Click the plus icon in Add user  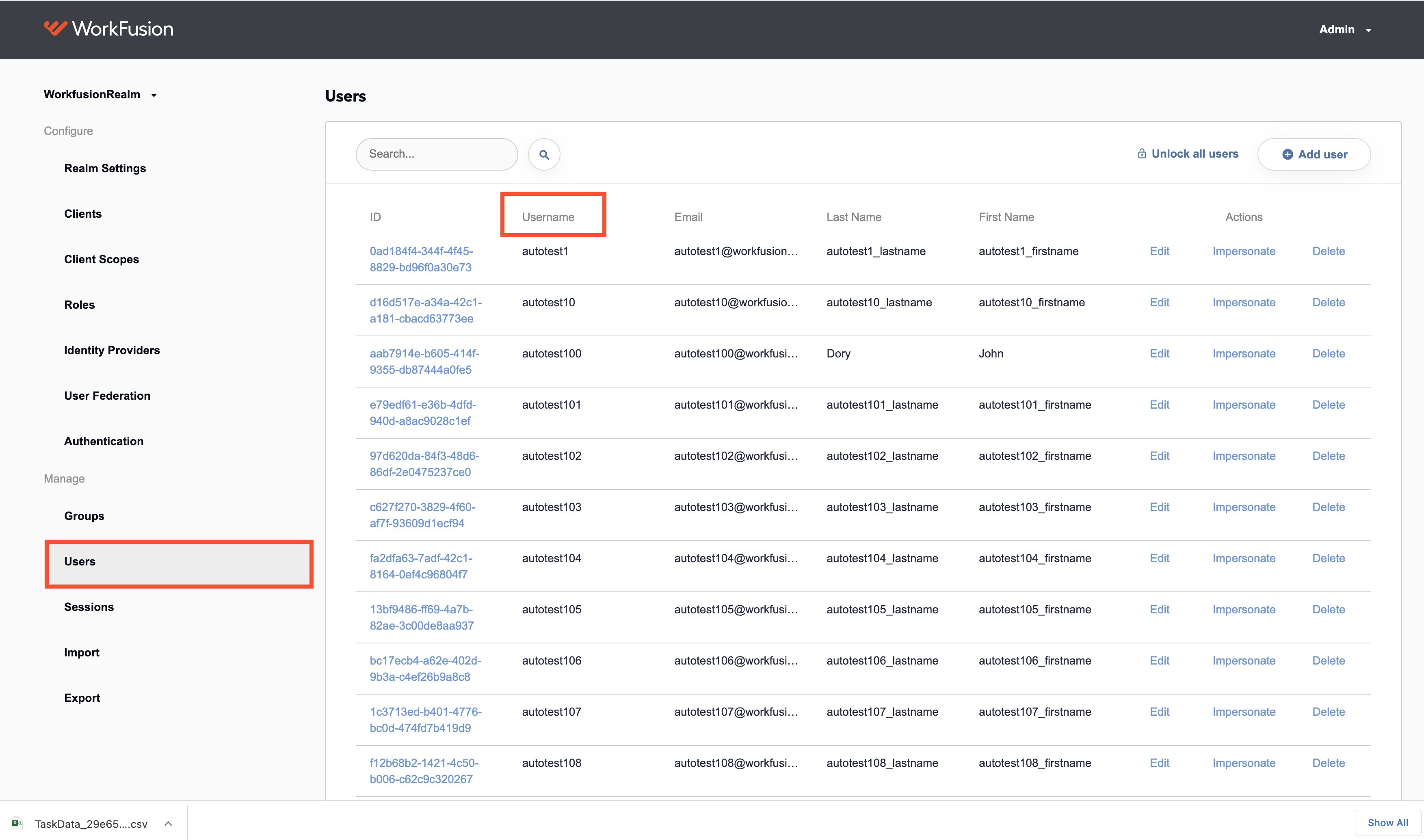(1287, 154)
